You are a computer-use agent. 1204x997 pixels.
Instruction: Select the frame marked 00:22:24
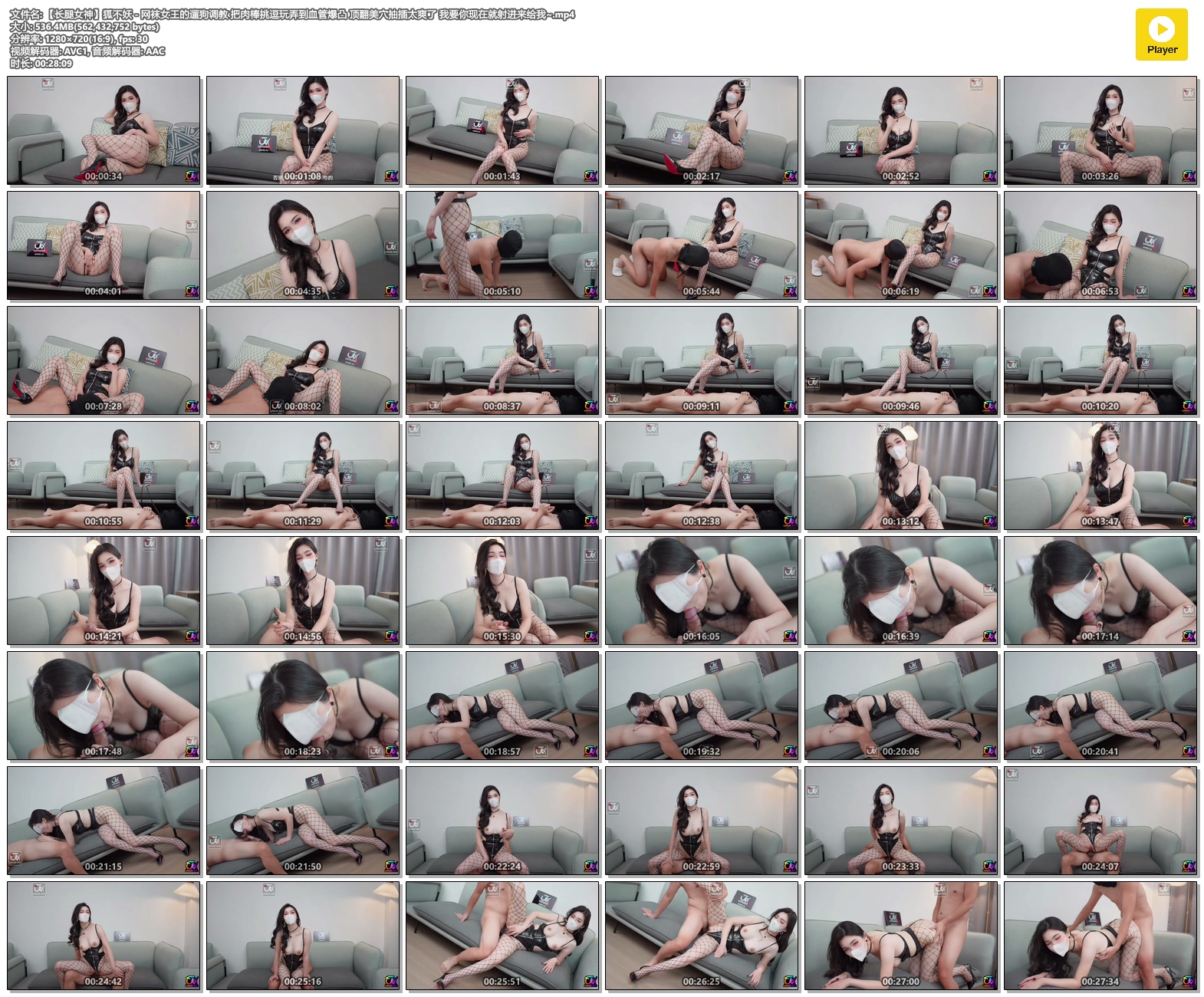pos(502,821)
